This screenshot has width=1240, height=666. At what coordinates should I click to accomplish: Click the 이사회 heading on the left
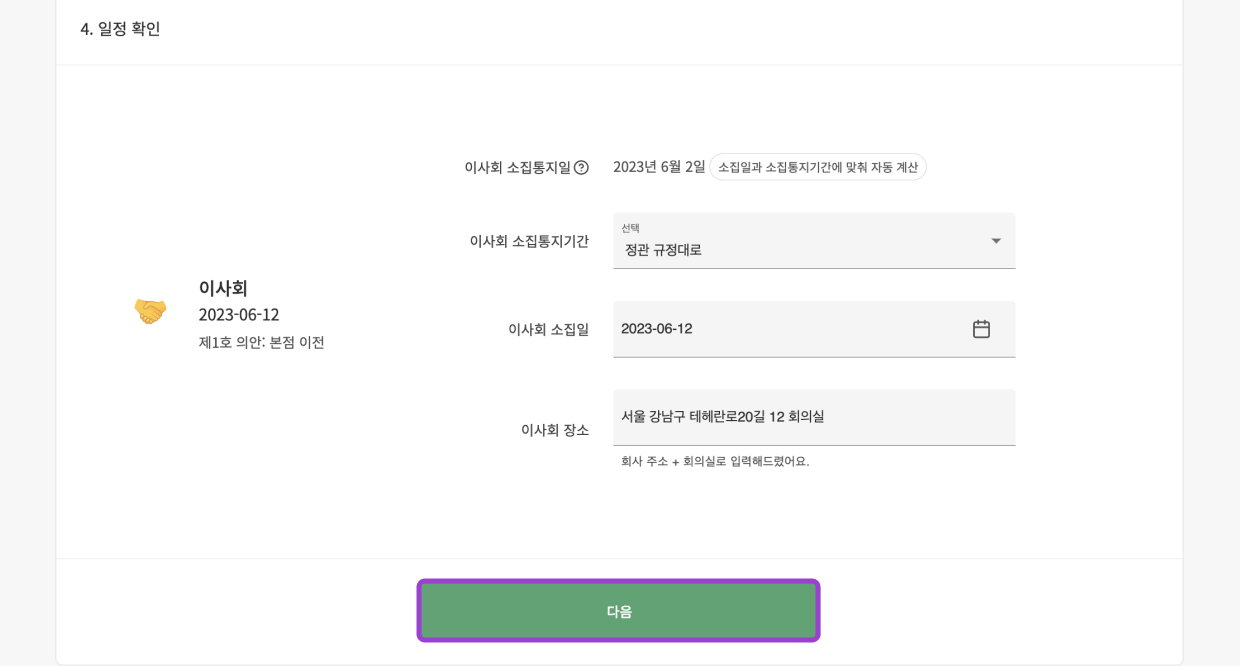tap(223, 288)
